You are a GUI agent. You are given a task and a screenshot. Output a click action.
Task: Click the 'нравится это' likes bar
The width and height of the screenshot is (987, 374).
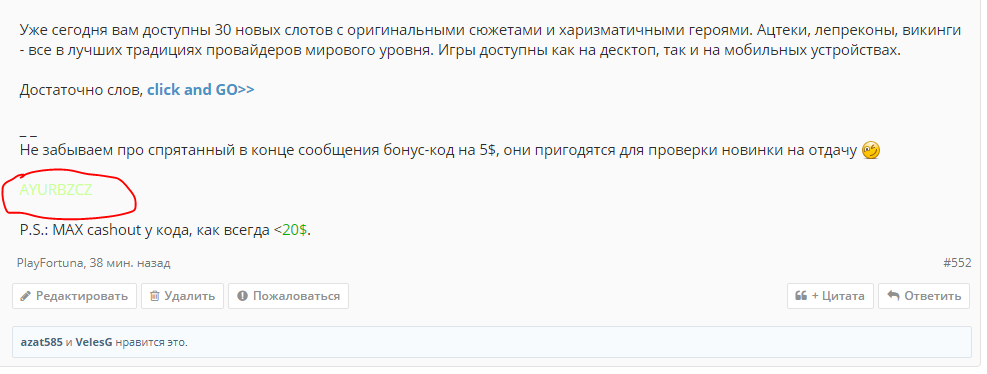tap(492, 342)
